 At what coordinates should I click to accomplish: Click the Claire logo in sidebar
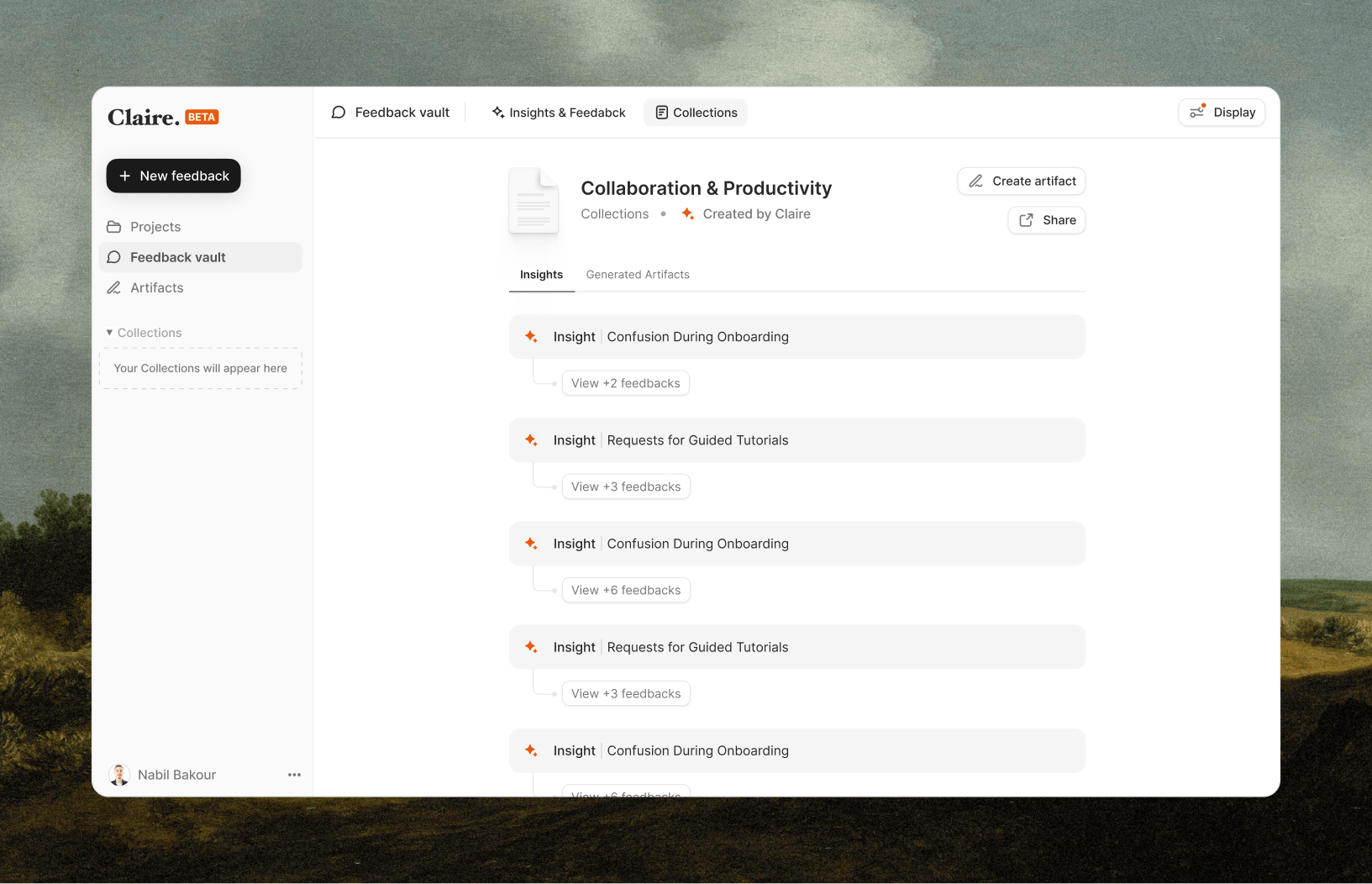(x=144, y=118)
